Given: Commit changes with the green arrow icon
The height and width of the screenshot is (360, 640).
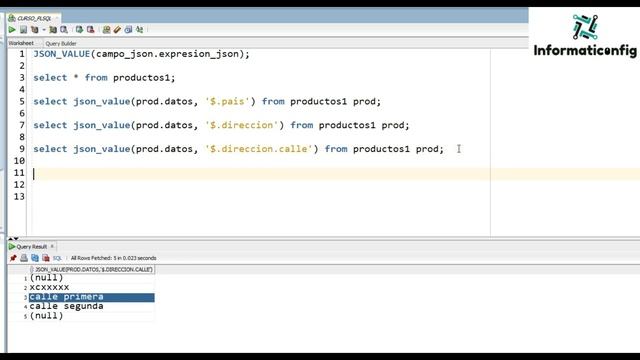Looking at the screenshot, I should [79, 29].
